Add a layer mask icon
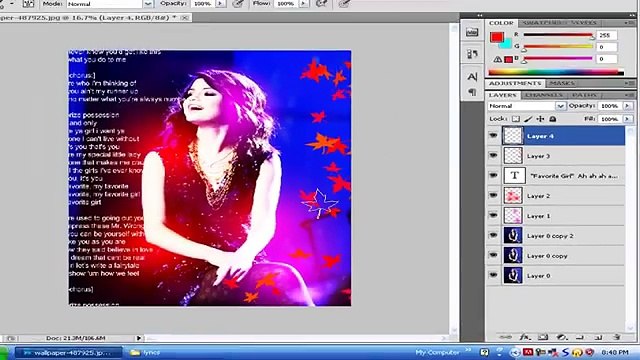This screenshot has height=360, width=640. point(543,337)
